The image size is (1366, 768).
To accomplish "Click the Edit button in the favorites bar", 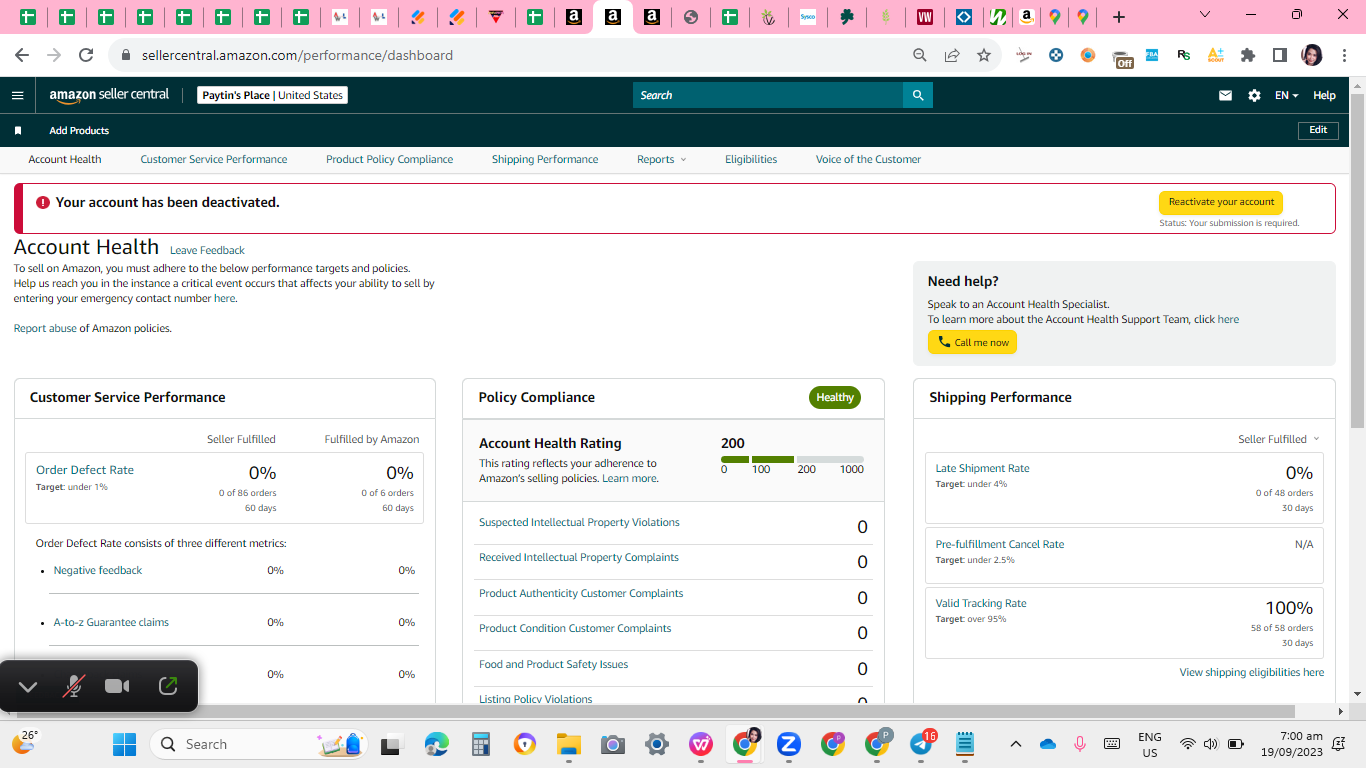I will 1318,130.
